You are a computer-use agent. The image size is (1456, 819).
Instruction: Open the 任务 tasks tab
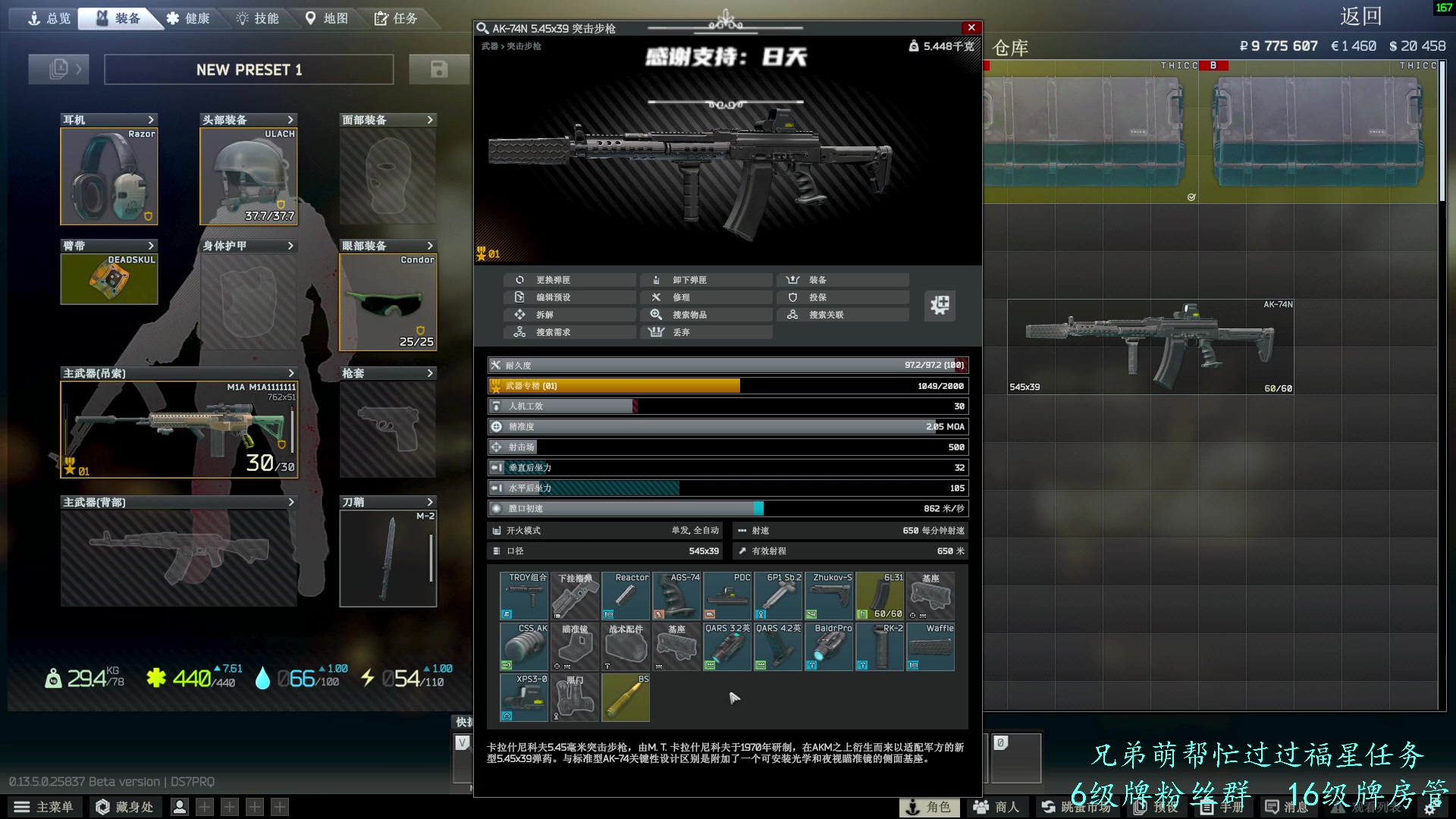coord(397,18)
